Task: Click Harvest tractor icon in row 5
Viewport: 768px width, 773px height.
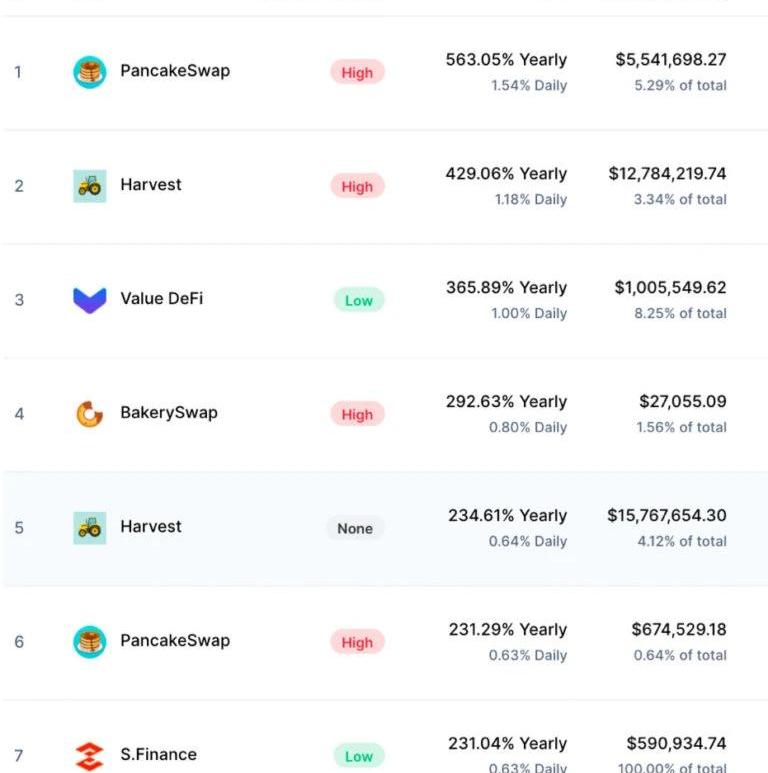Action: click(89, 527)
